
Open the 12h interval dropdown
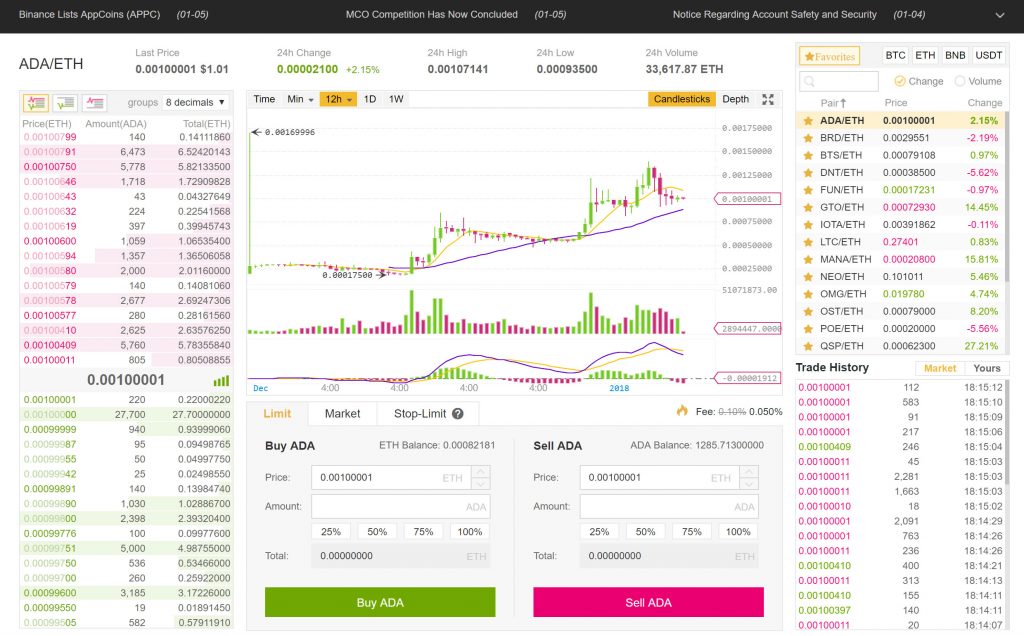pos(338,99)
